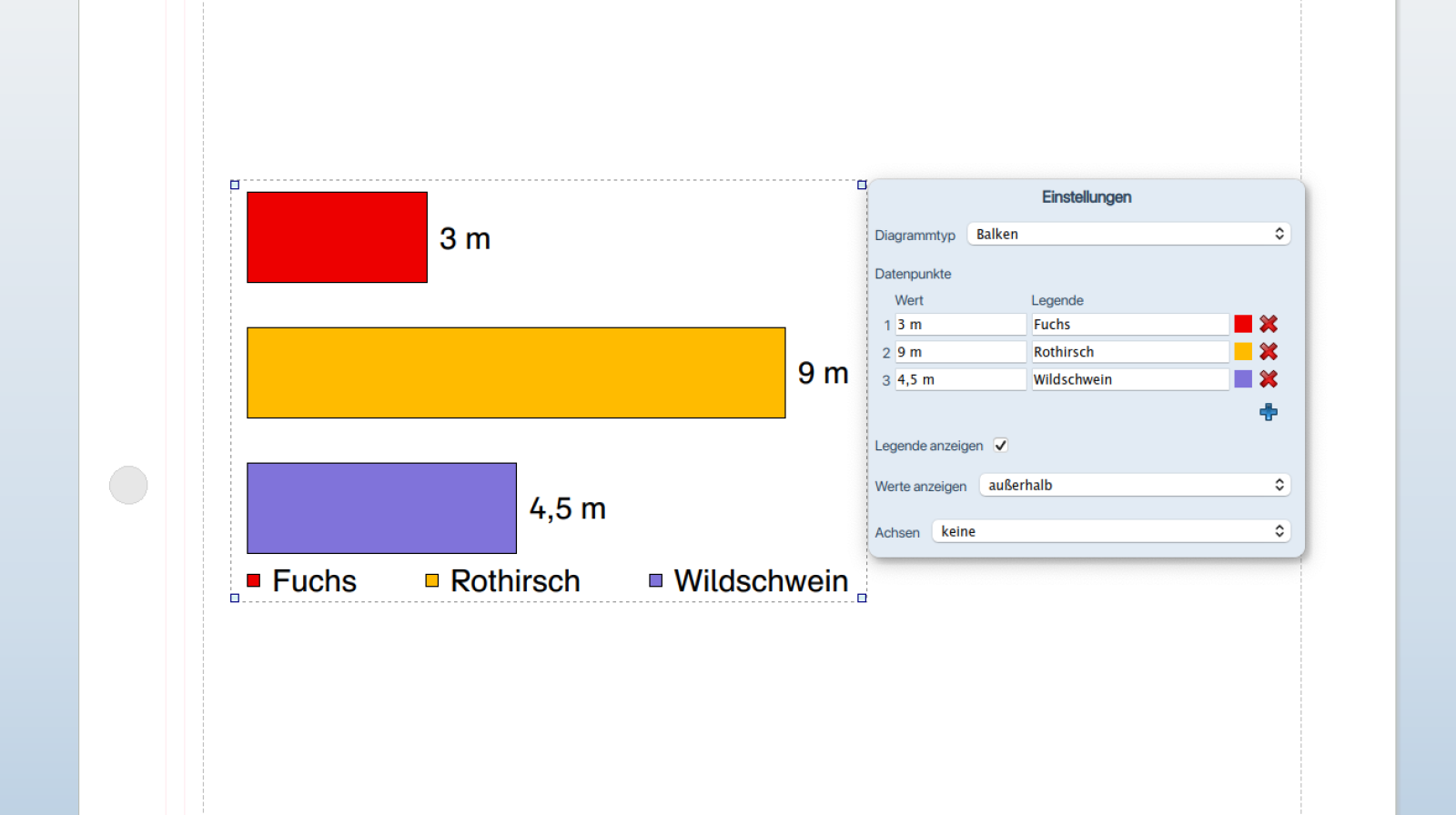Image resolution: width=1456 pixels, height=815 pixels.
Task: Expand the Werte anzeigen dropdown
Action: click(1134, 485)
